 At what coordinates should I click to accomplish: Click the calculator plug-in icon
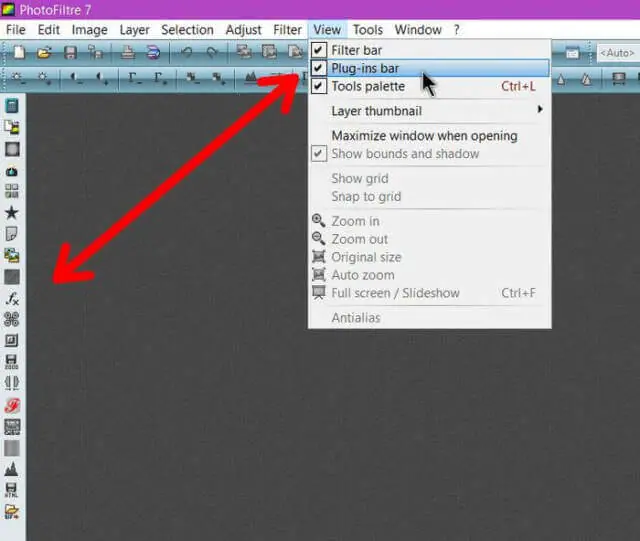(12, 106)
